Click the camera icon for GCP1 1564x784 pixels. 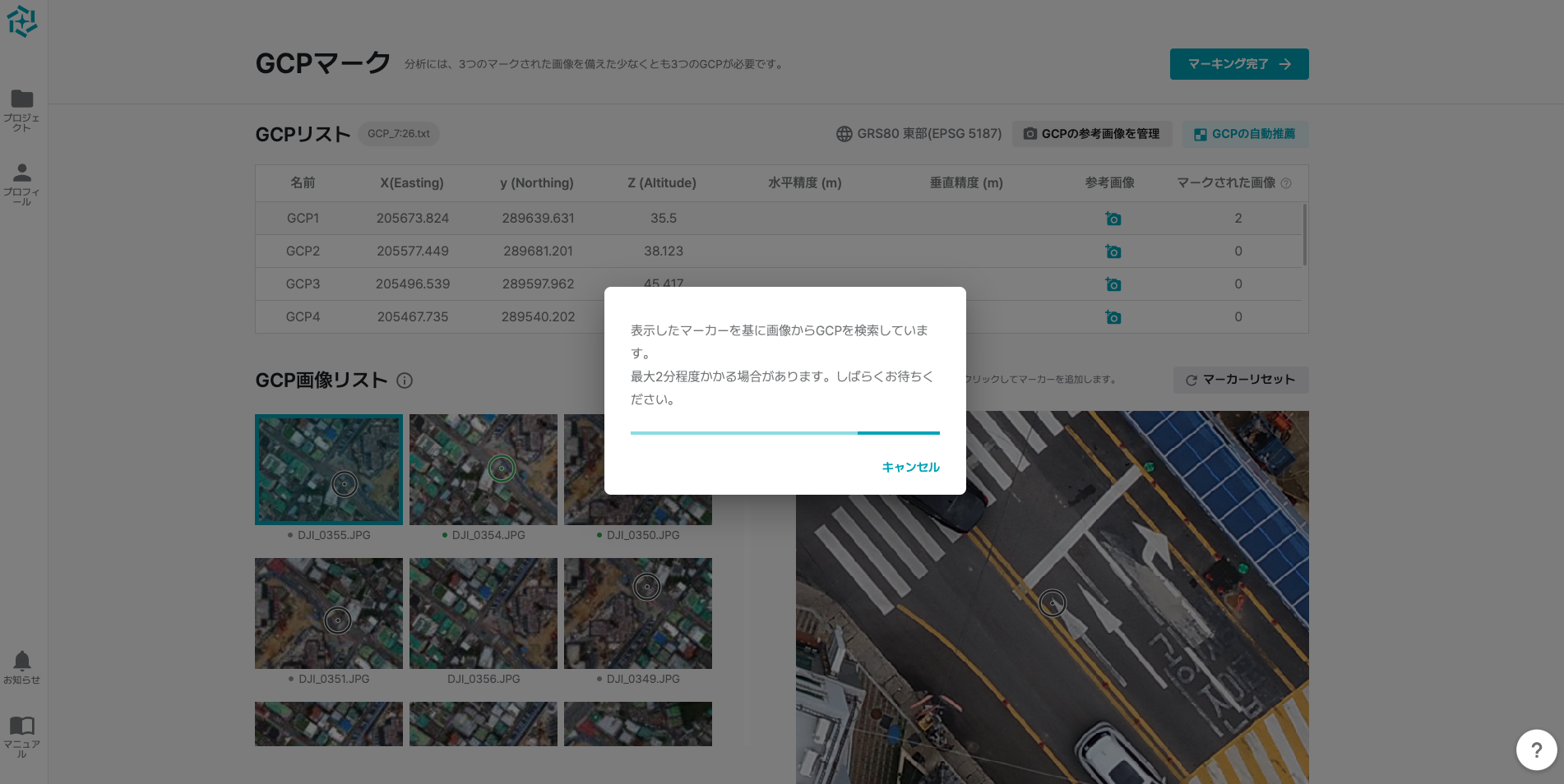(x=1113, y=219)
